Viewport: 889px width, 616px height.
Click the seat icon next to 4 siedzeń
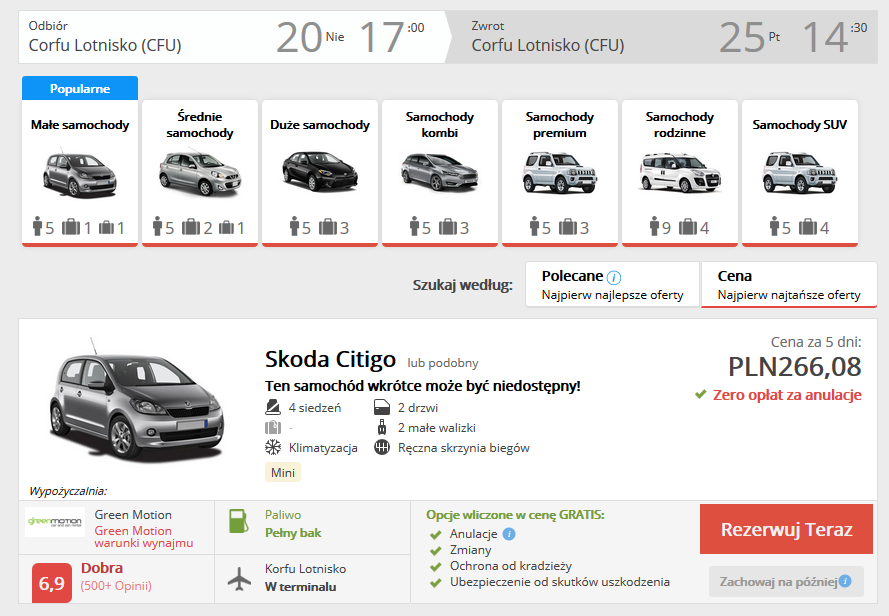pos(273,407)
